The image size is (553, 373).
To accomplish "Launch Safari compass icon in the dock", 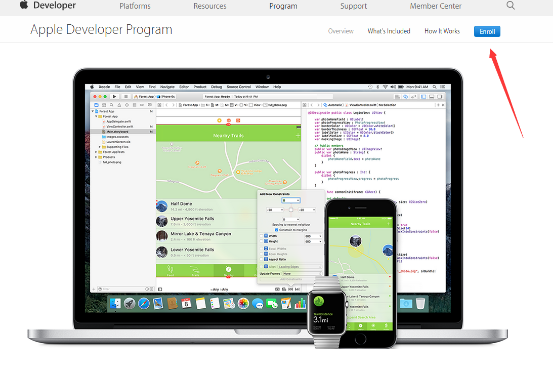I will tap(144, 303).
